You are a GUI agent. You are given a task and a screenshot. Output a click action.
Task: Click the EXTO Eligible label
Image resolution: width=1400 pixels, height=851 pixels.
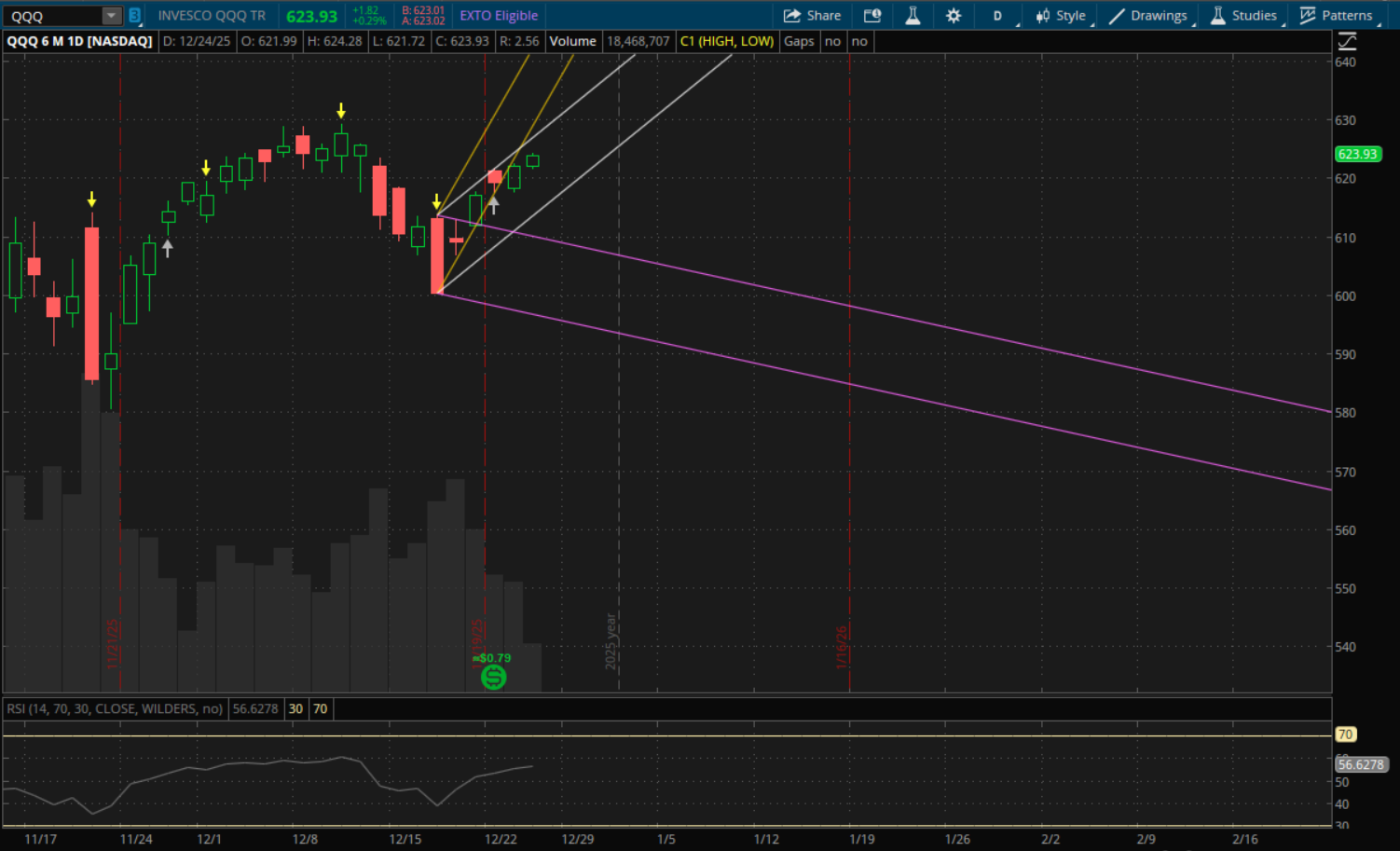point(499,16)
